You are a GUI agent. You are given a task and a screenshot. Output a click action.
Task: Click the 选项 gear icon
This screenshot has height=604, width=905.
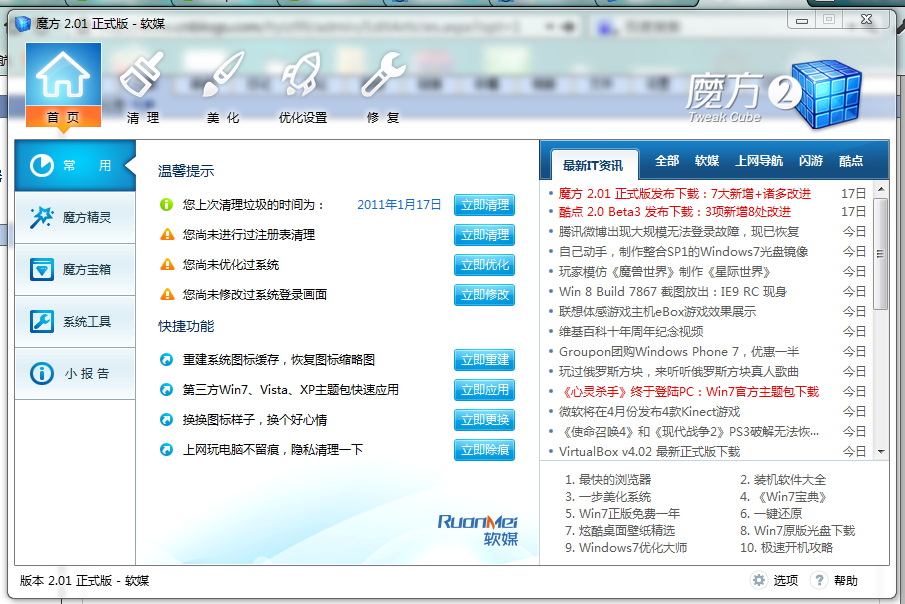point(758,580)
